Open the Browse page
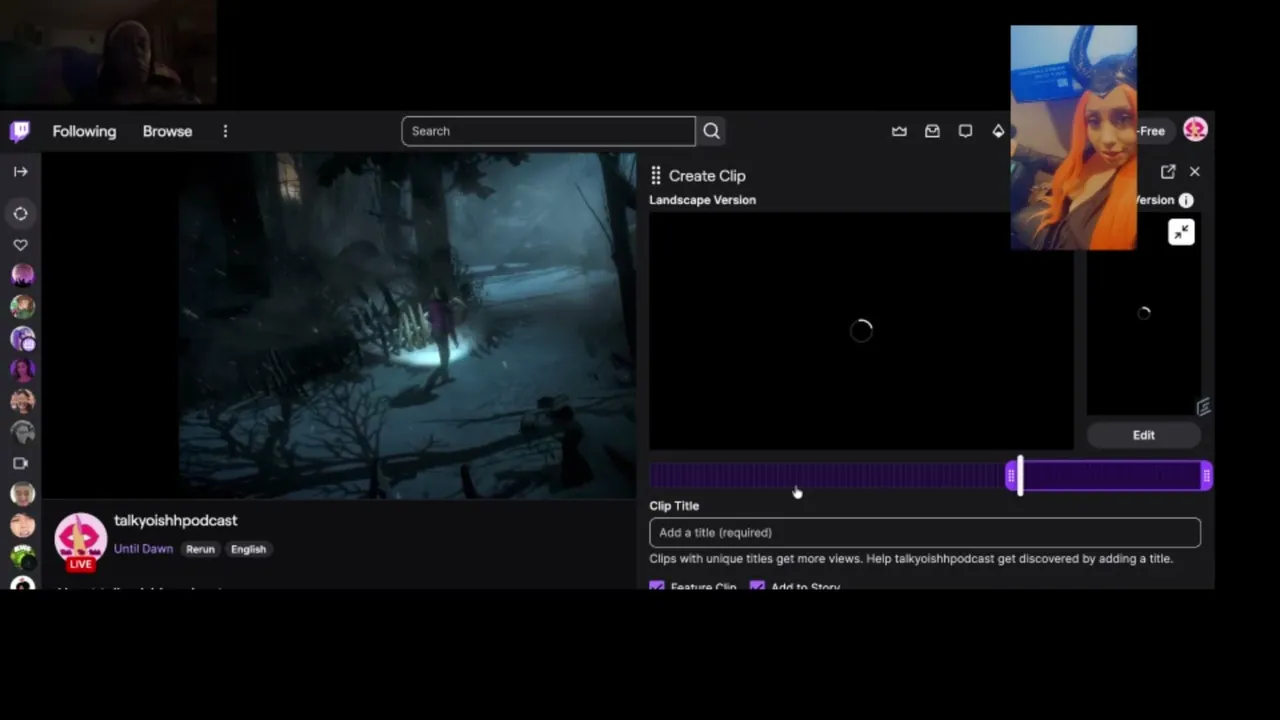This screenshot has height=720, width=1280. click(x=167, y=131)
